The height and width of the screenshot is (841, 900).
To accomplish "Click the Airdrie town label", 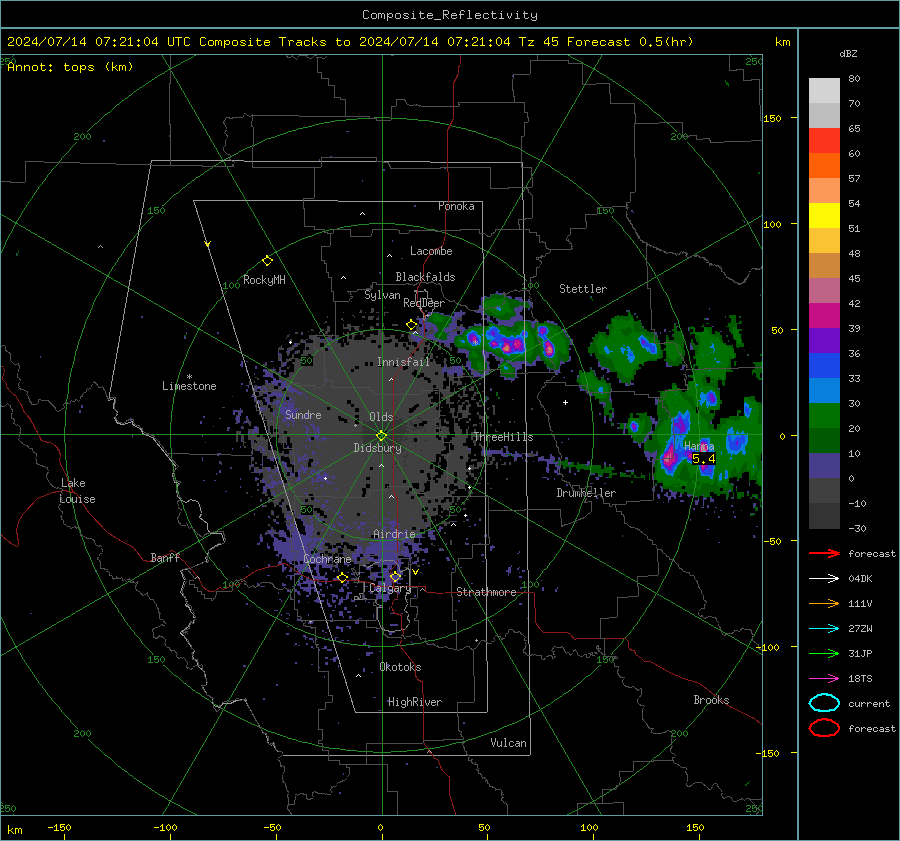I will [394, 534].
